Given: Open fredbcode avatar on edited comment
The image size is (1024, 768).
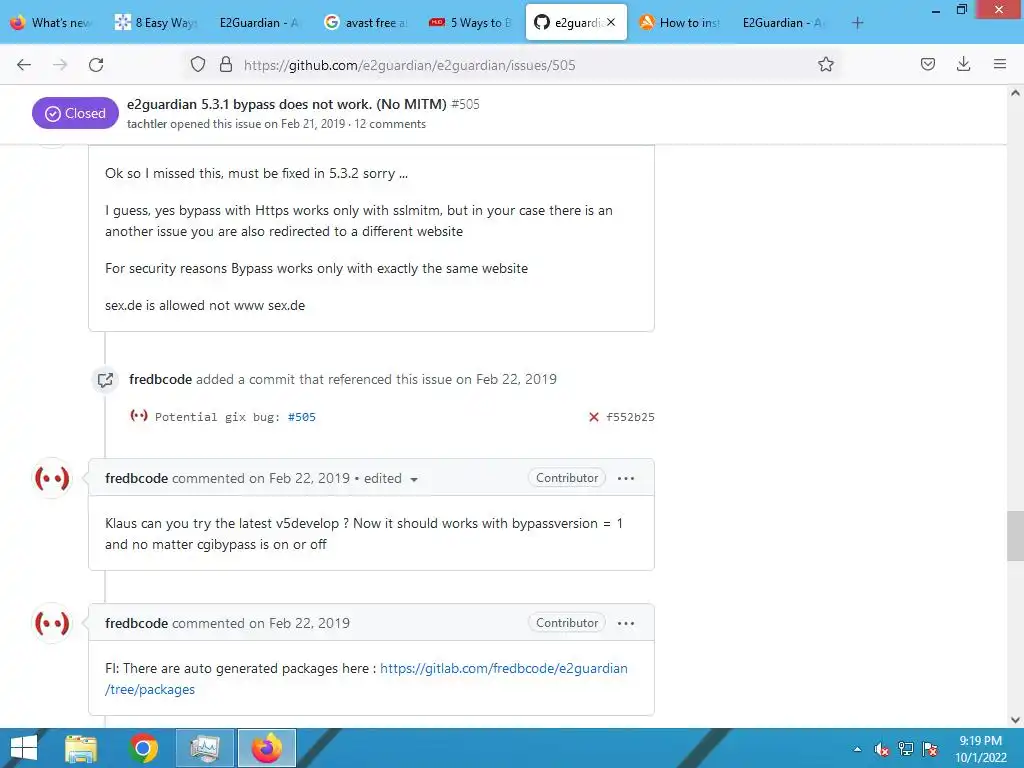Looking at the screenshot, I should (52, 478).
